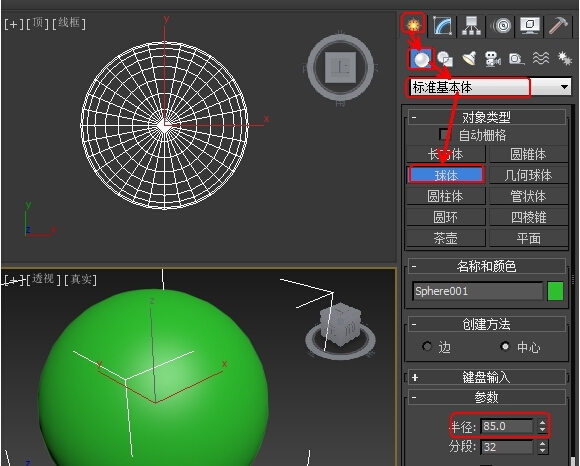Expand the 键盘输入 rollout
The width and height of the screenshot is (580, 466).
tap(487, 377)
